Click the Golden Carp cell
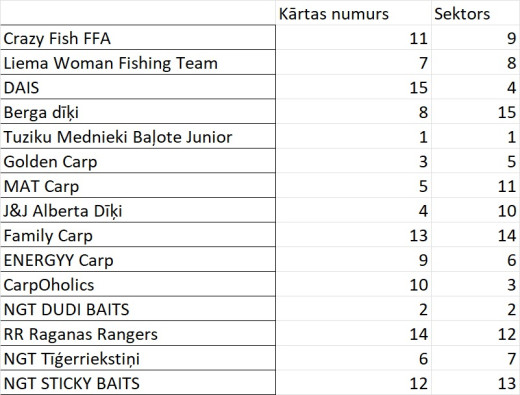Image resolution: width=520 pixels, height=395 pixels. (138, 161)
